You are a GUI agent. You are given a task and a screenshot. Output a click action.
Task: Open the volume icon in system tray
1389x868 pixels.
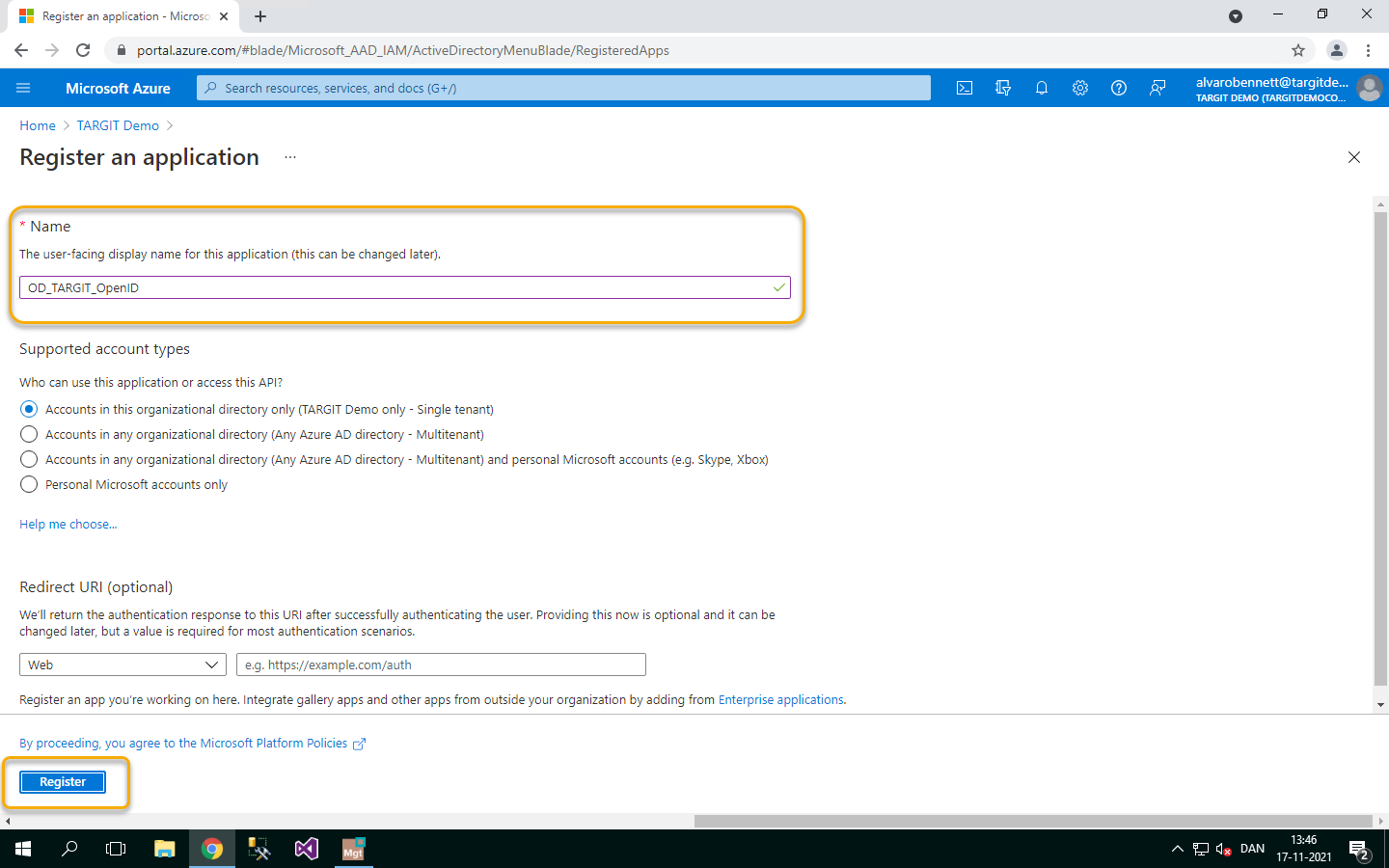pyautogui.click(x=1223, y=849)
